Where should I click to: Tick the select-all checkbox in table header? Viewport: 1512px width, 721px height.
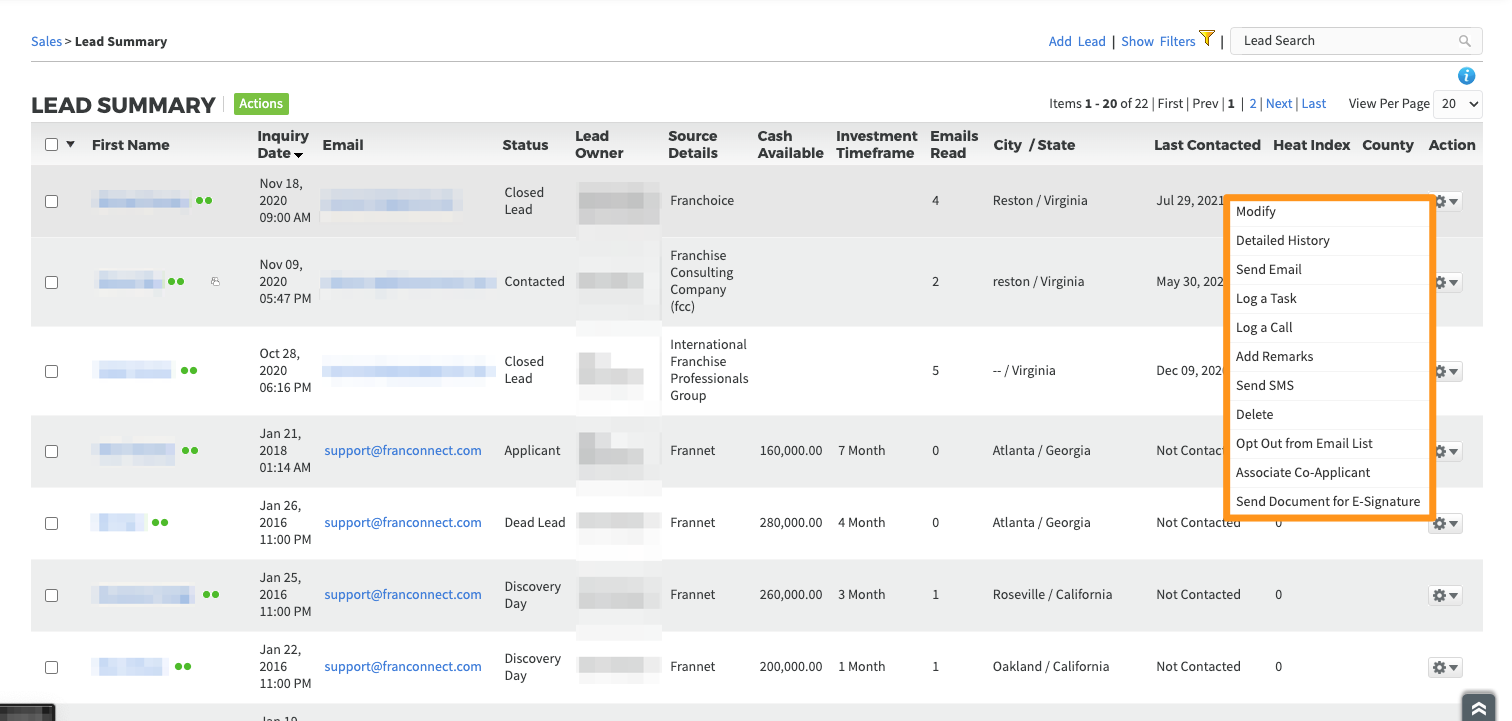pos(52,145)
